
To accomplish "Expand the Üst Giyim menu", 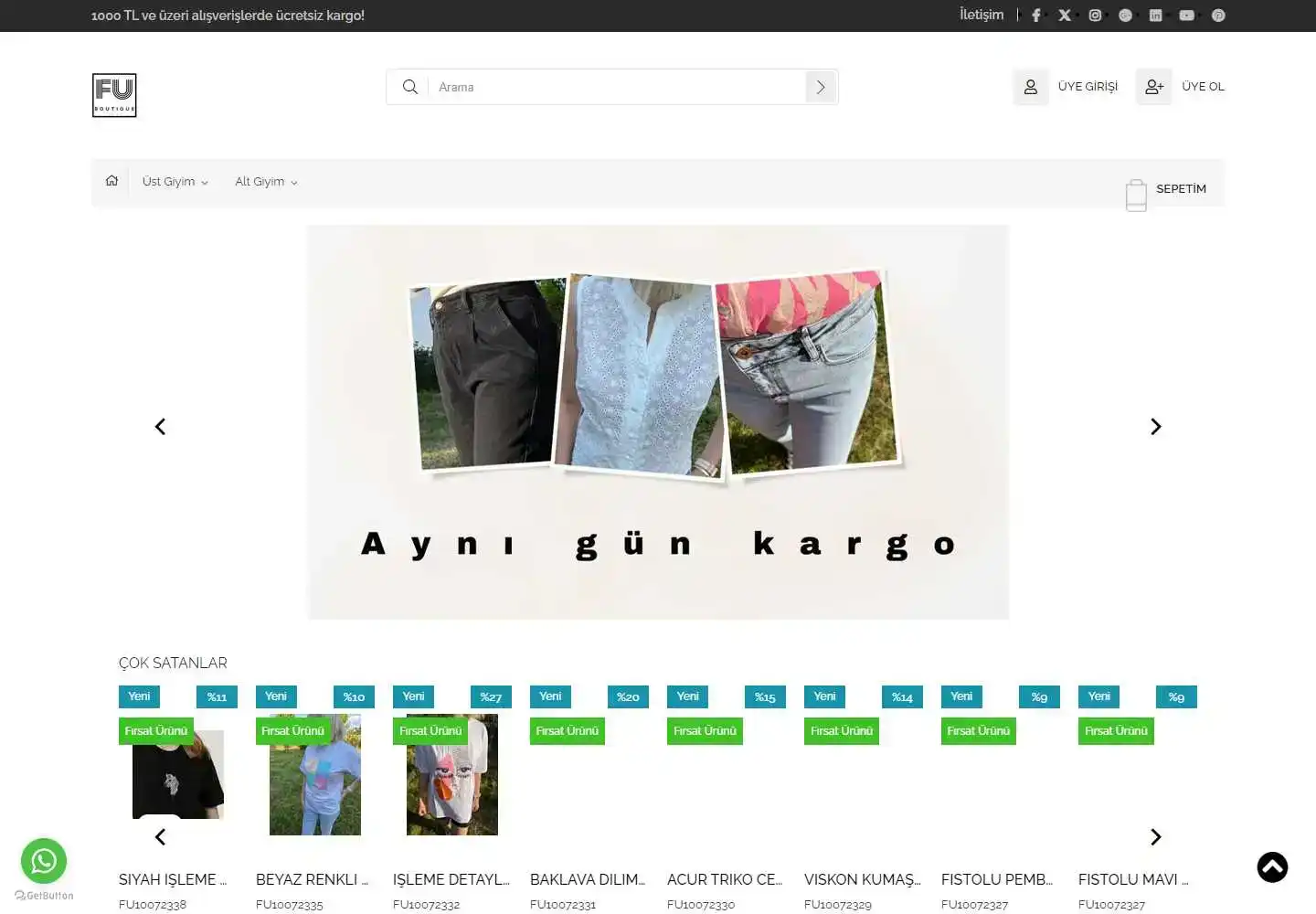I will coord(175,182).
